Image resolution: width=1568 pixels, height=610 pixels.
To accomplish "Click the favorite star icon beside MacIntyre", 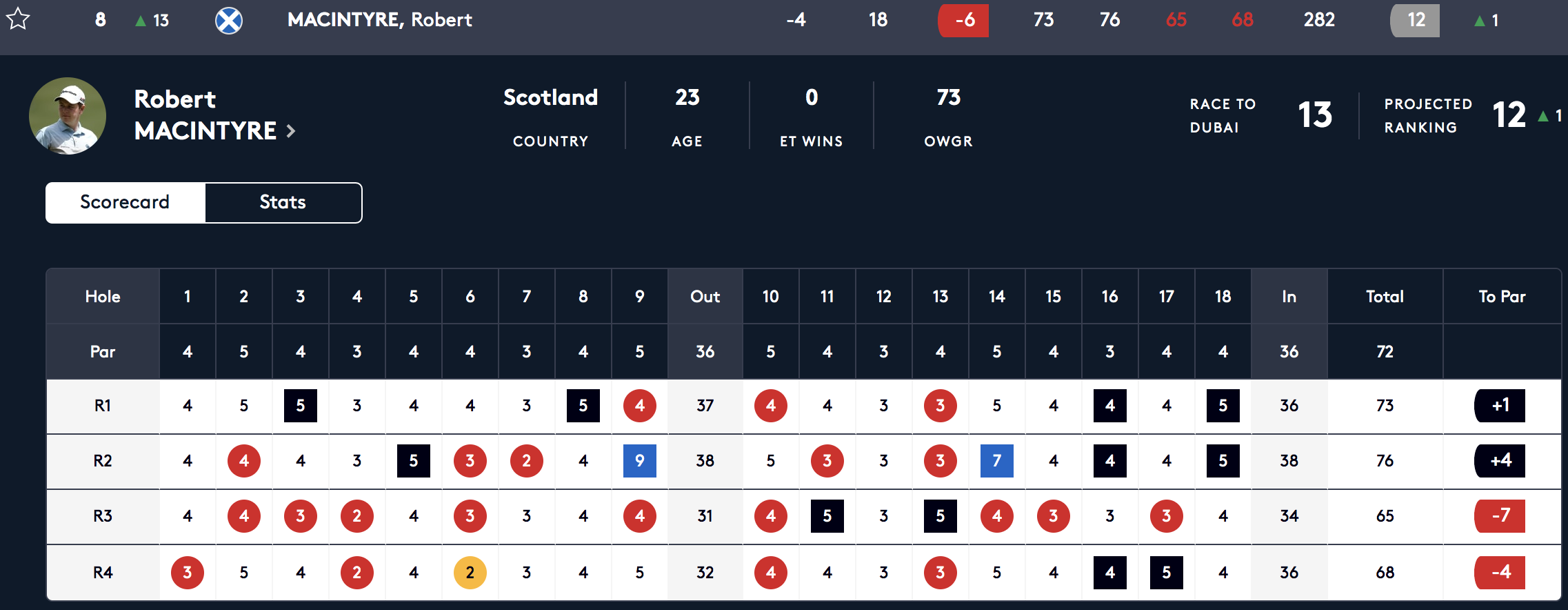I will [x=18, y=19].
